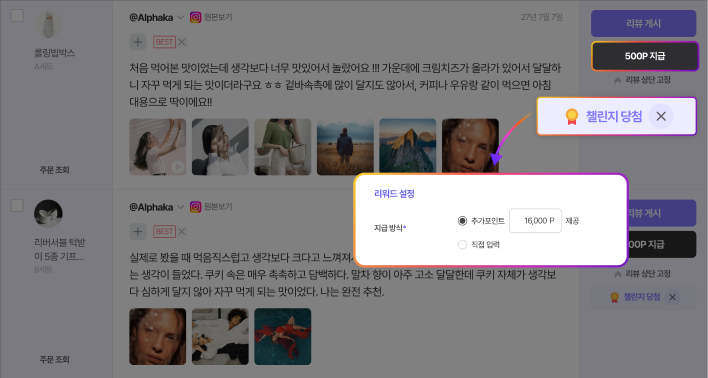Viewport: 708px width, 378px height.
Task: Click the B세트 option text
Action: 43,270
